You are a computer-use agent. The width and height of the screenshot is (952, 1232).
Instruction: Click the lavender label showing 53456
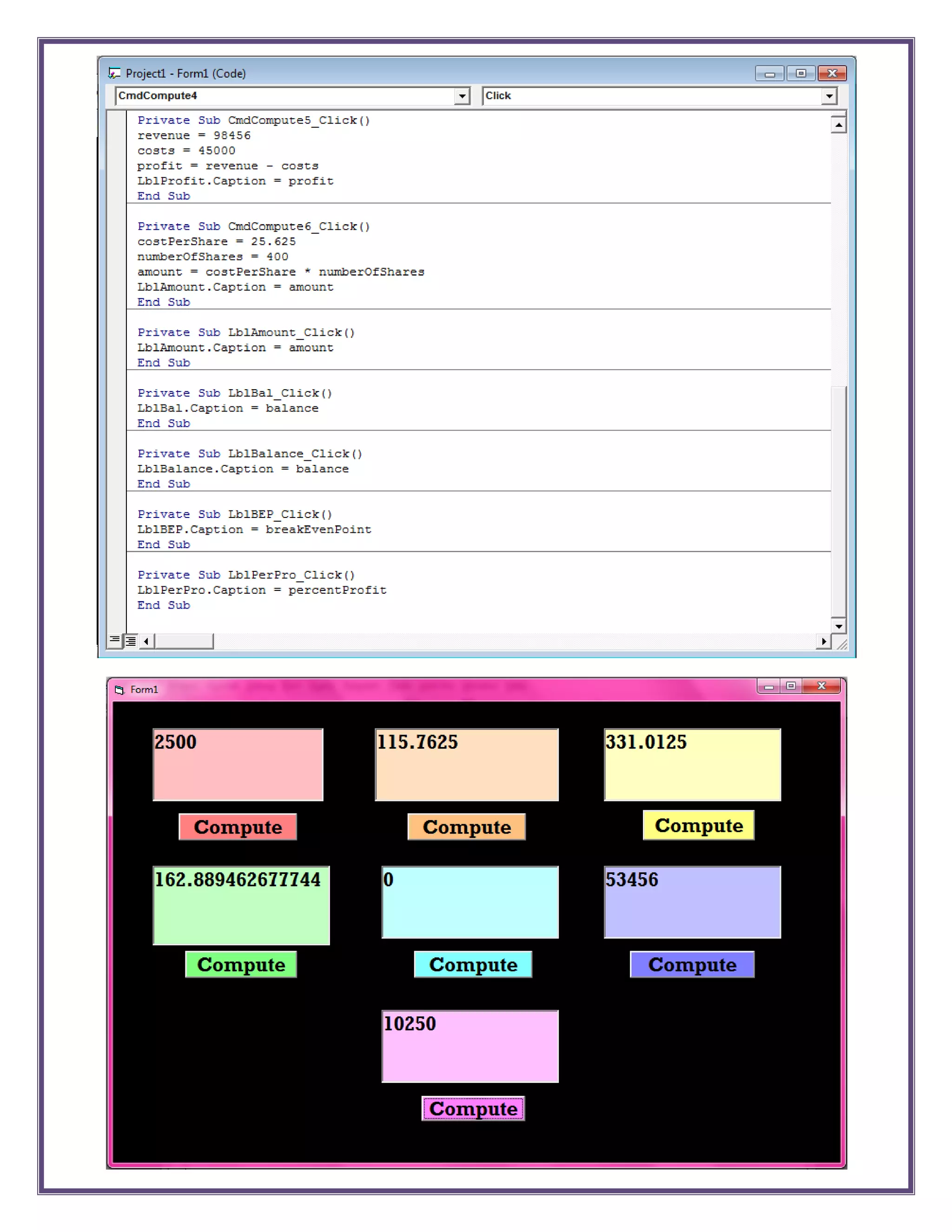click(x=692, y=902)
